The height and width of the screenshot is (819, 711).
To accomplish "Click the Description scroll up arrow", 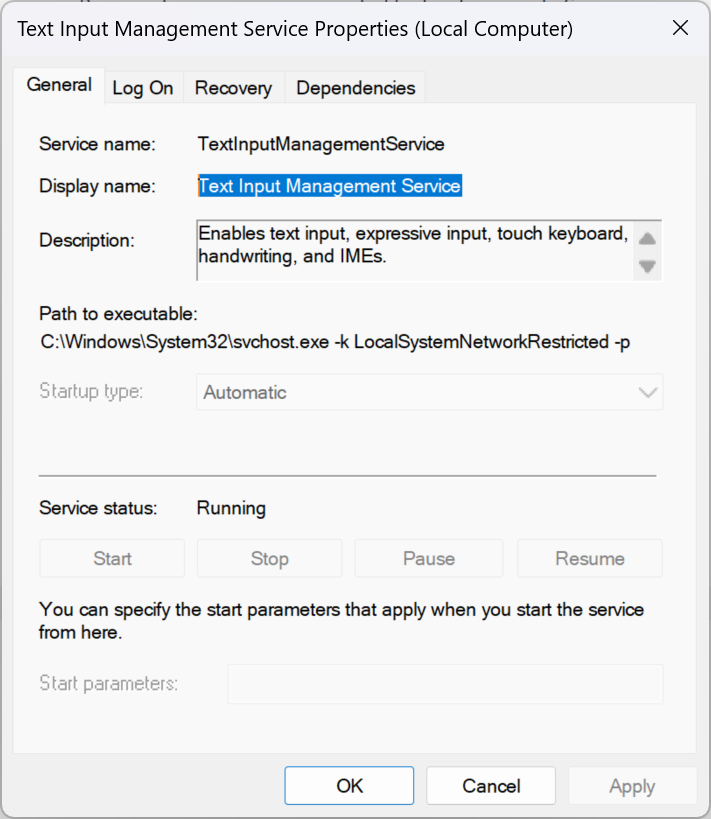I will (647, 238).
